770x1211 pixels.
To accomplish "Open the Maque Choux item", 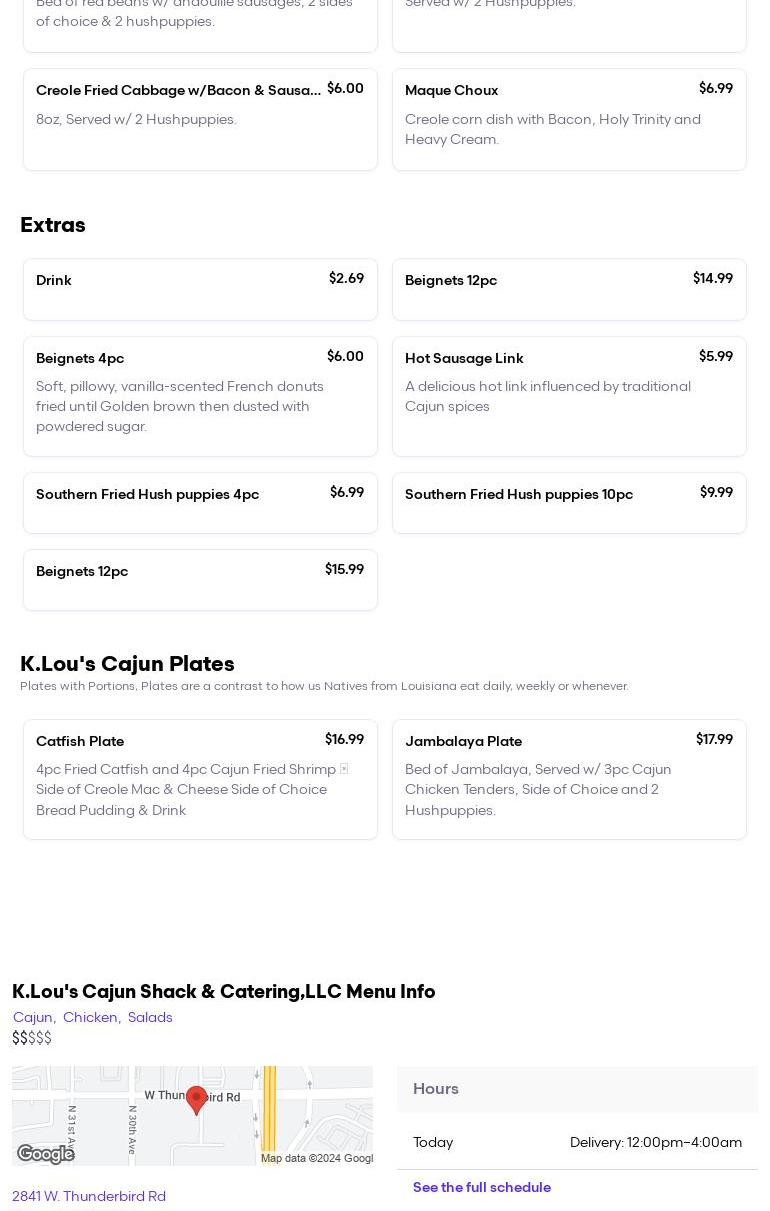I will [569, 119].
